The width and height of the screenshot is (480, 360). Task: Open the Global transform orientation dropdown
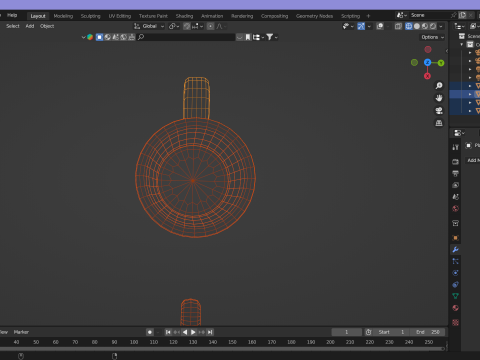coord(149,26)
